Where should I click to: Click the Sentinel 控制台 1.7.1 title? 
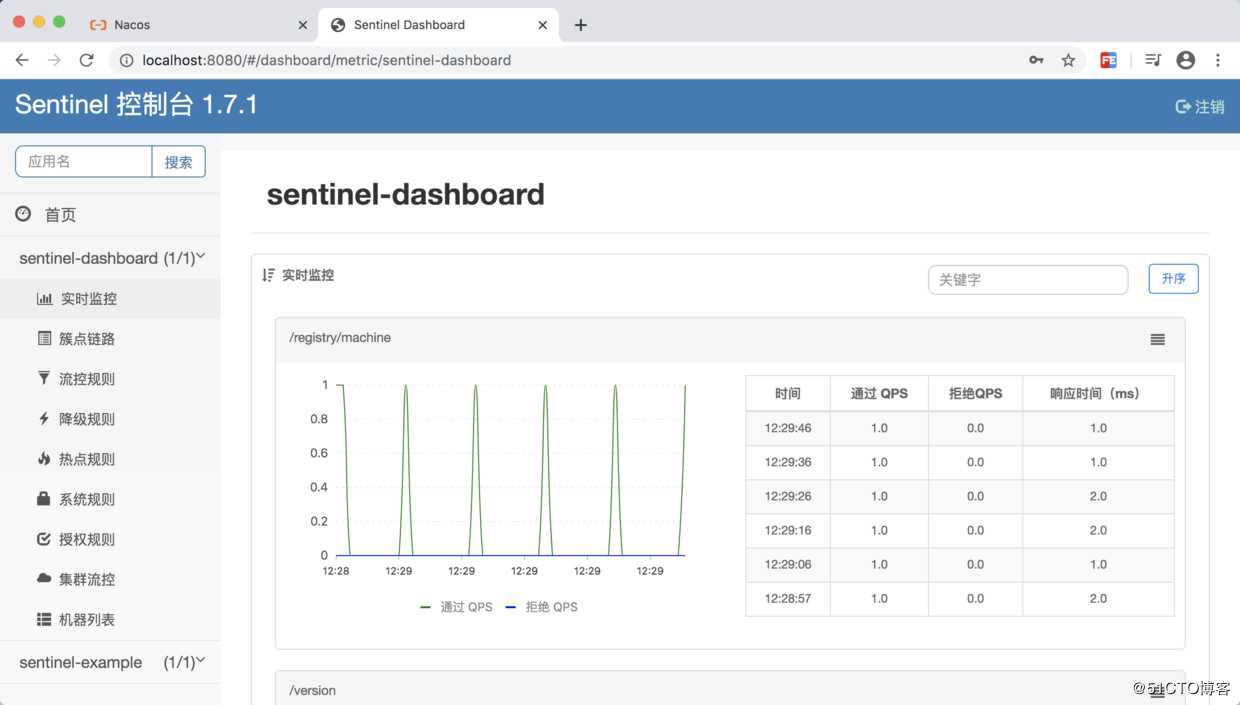[x=136, y=104]
